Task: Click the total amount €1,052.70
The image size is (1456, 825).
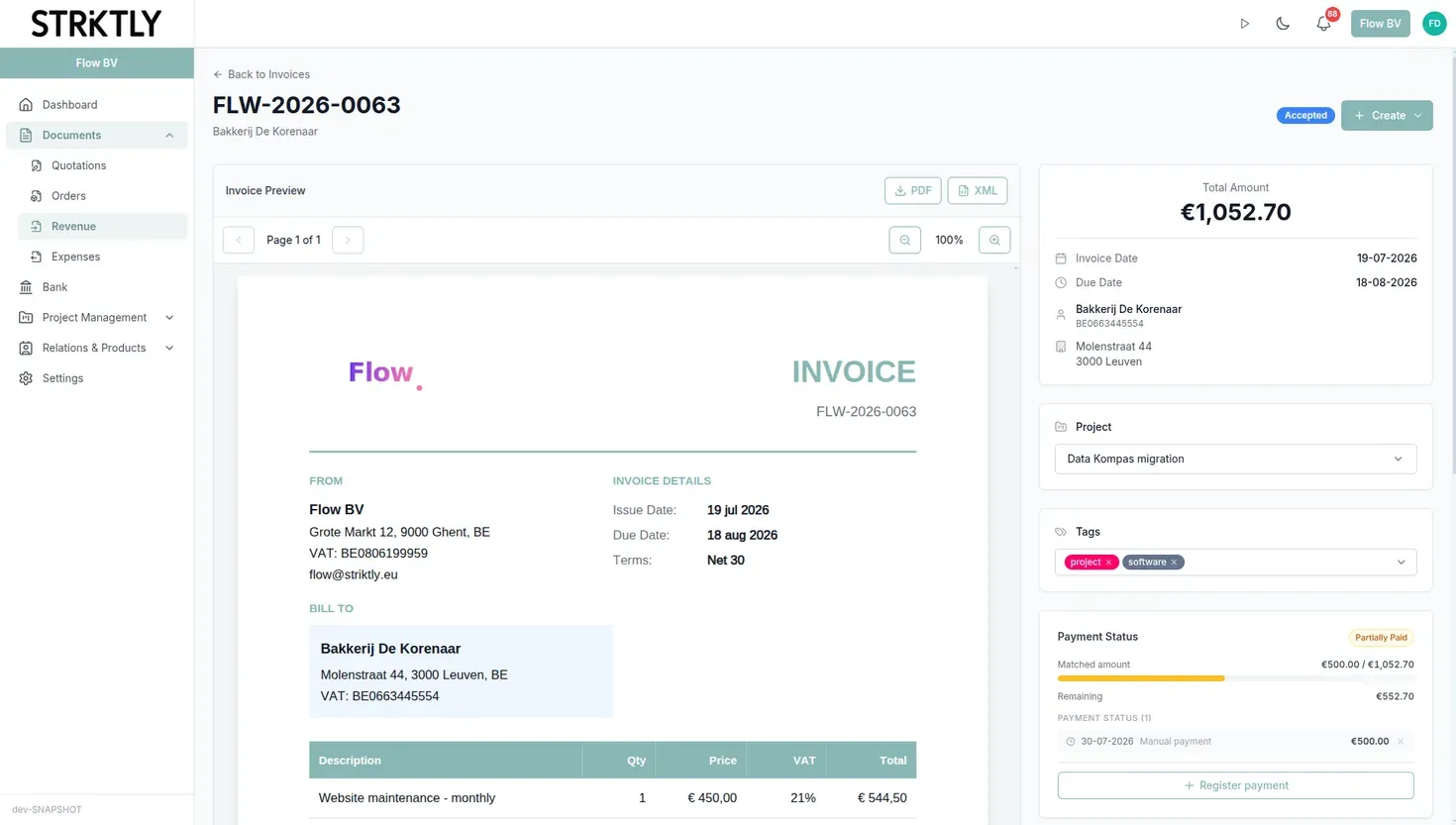Action: tap(1235, 212)
